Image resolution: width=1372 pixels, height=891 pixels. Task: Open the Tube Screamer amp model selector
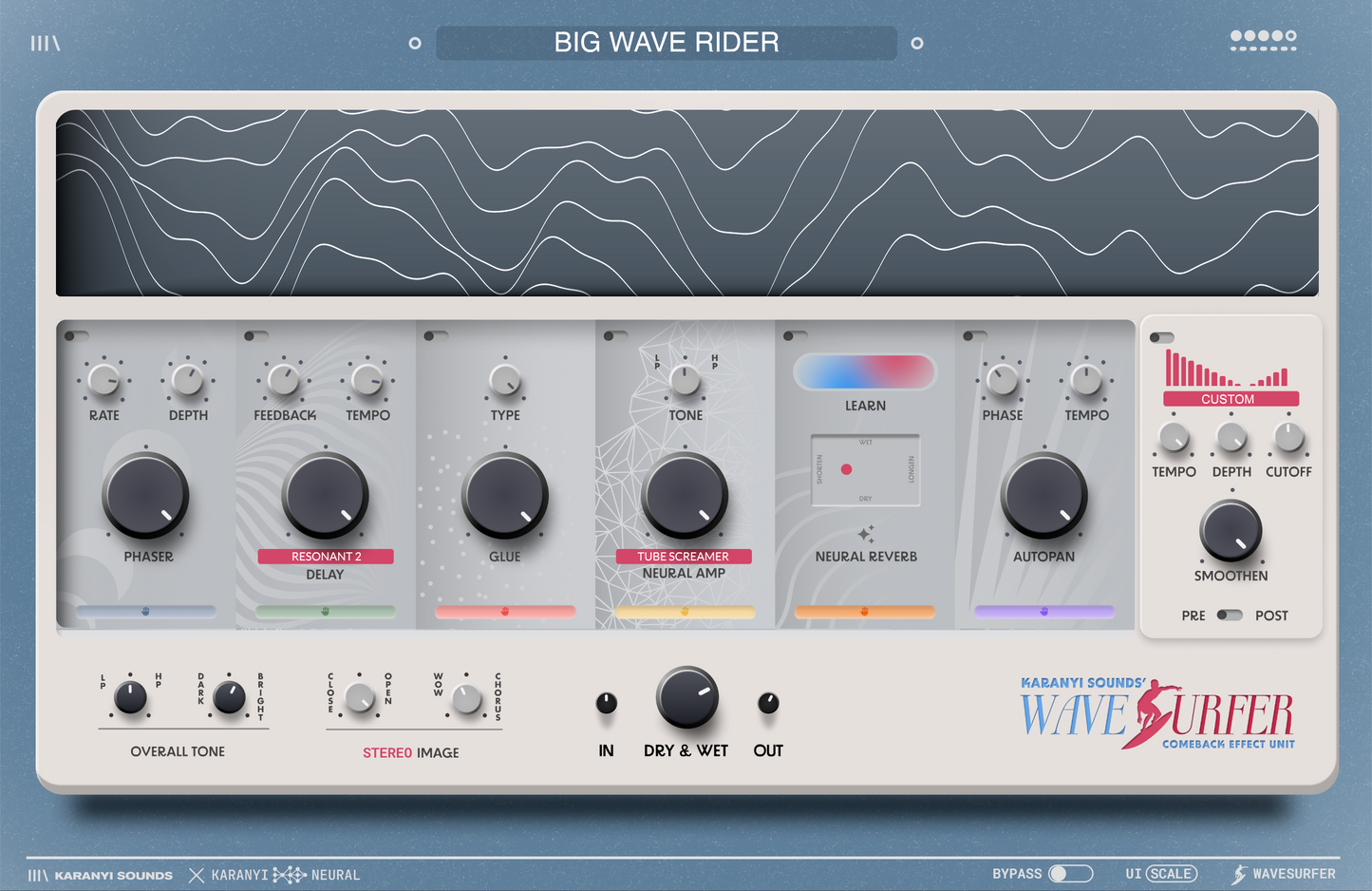click(x=683, y=557)
